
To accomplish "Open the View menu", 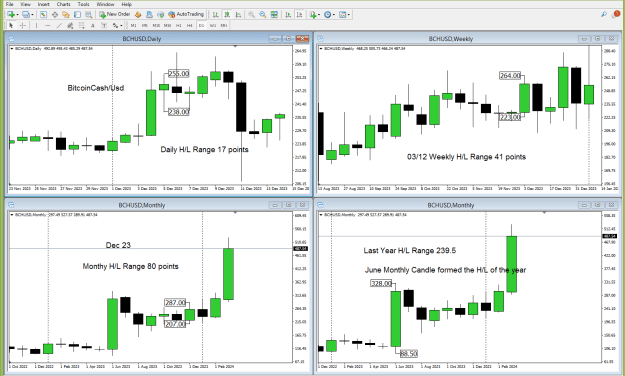I will (25, 4).
